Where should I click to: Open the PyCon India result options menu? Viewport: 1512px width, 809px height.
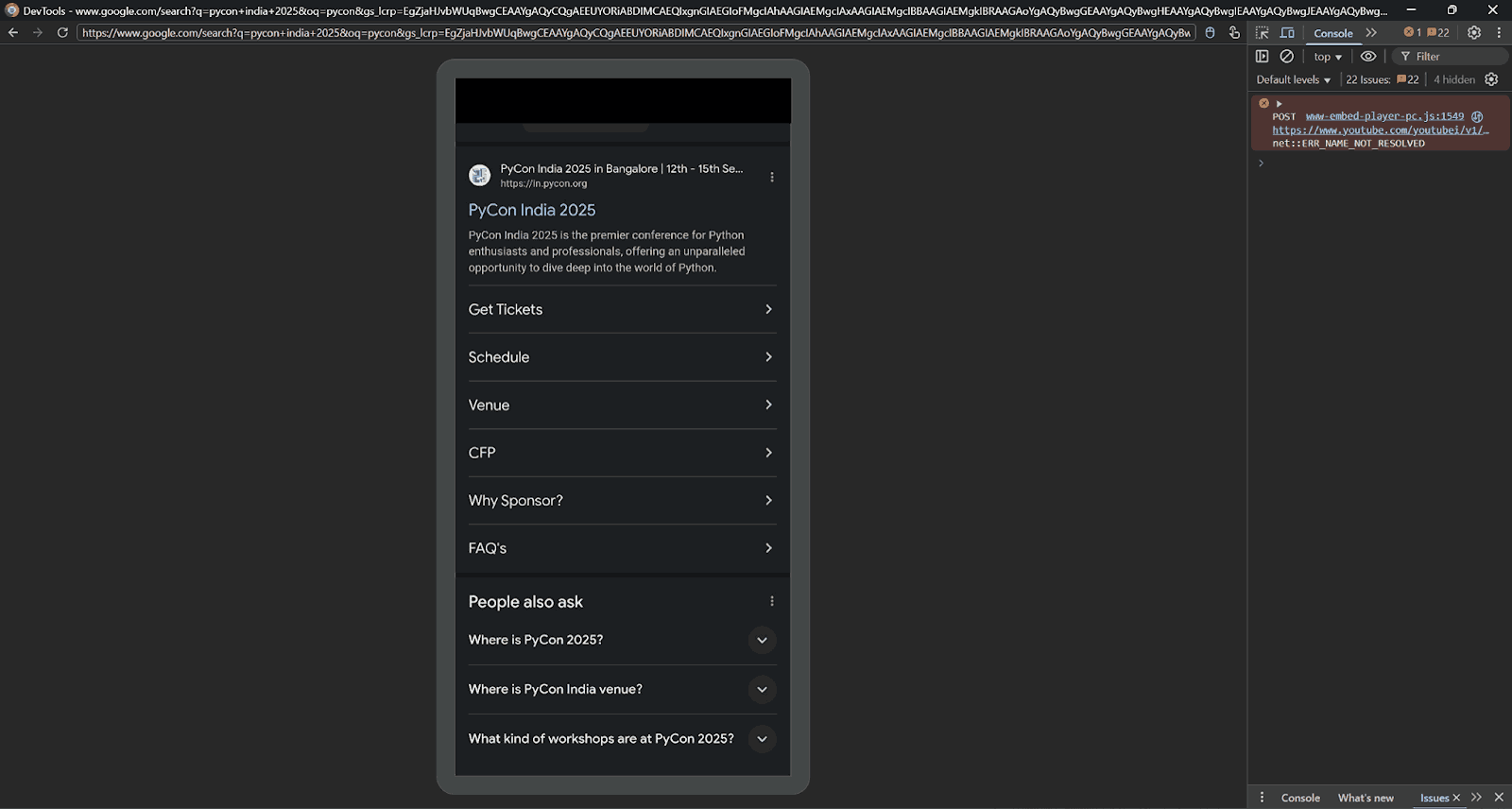click(772, 177)
